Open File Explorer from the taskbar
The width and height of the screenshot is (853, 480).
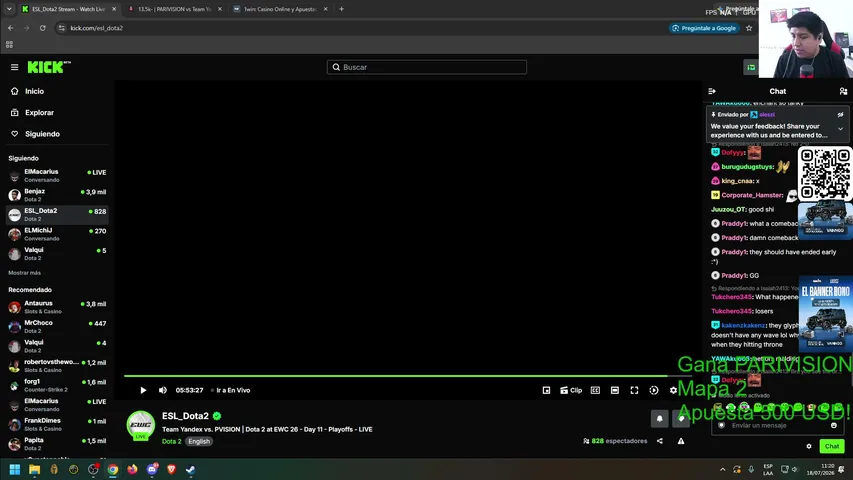(34, 469)
